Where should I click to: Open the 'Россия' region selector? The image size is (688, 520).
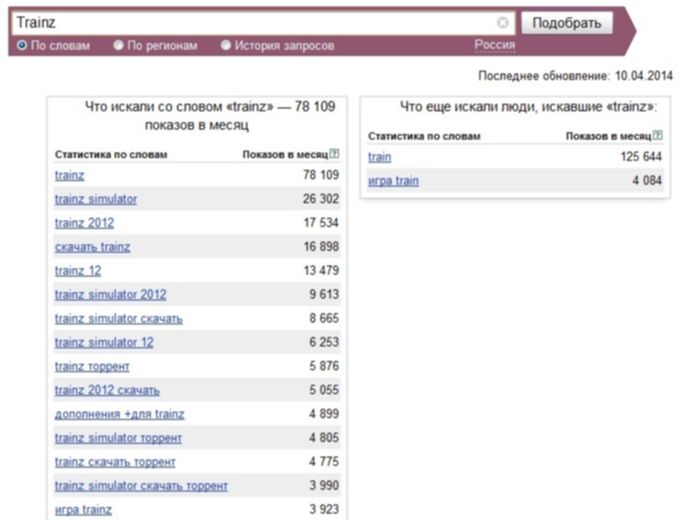click(x=494, y=45)
